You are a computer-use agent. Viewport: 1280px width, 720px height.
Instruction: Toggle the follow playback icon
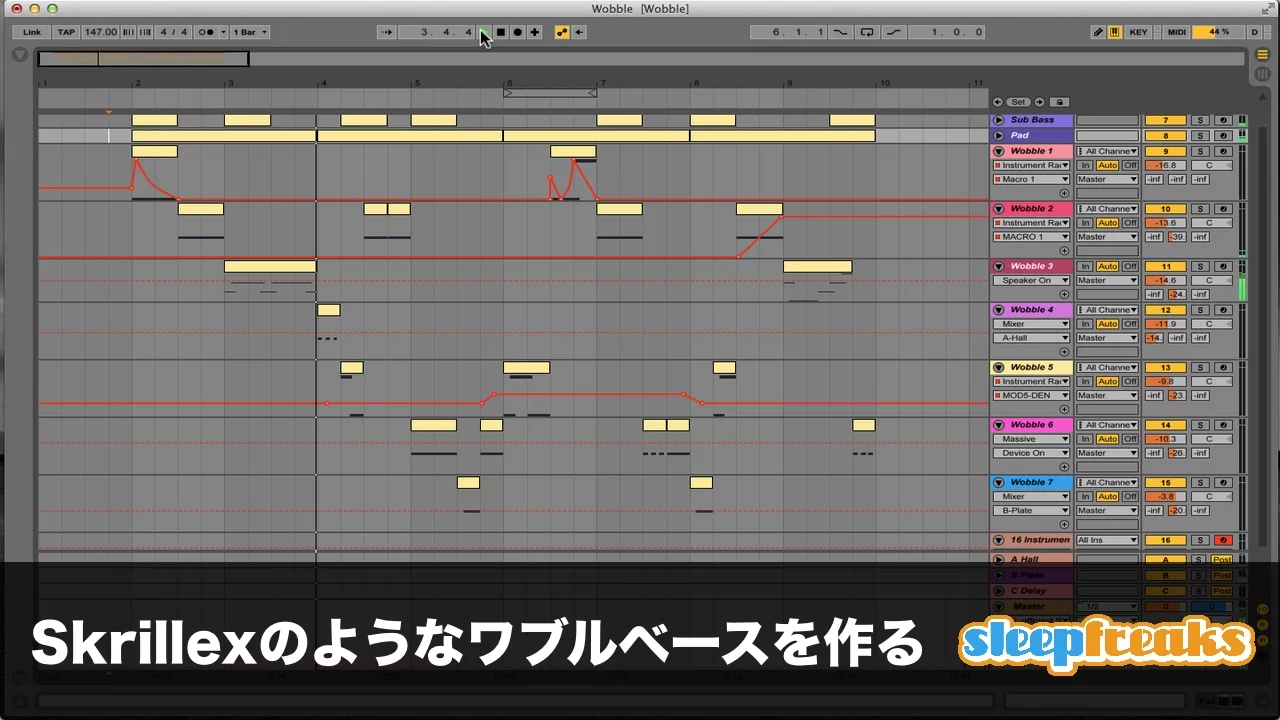386,32
